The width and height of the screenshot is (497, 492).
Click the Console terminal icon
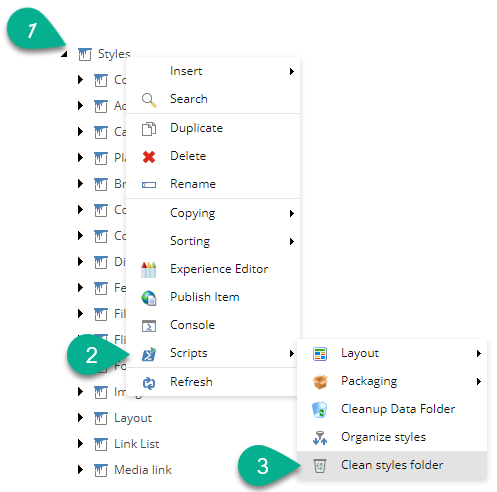[x=149, y=326]
